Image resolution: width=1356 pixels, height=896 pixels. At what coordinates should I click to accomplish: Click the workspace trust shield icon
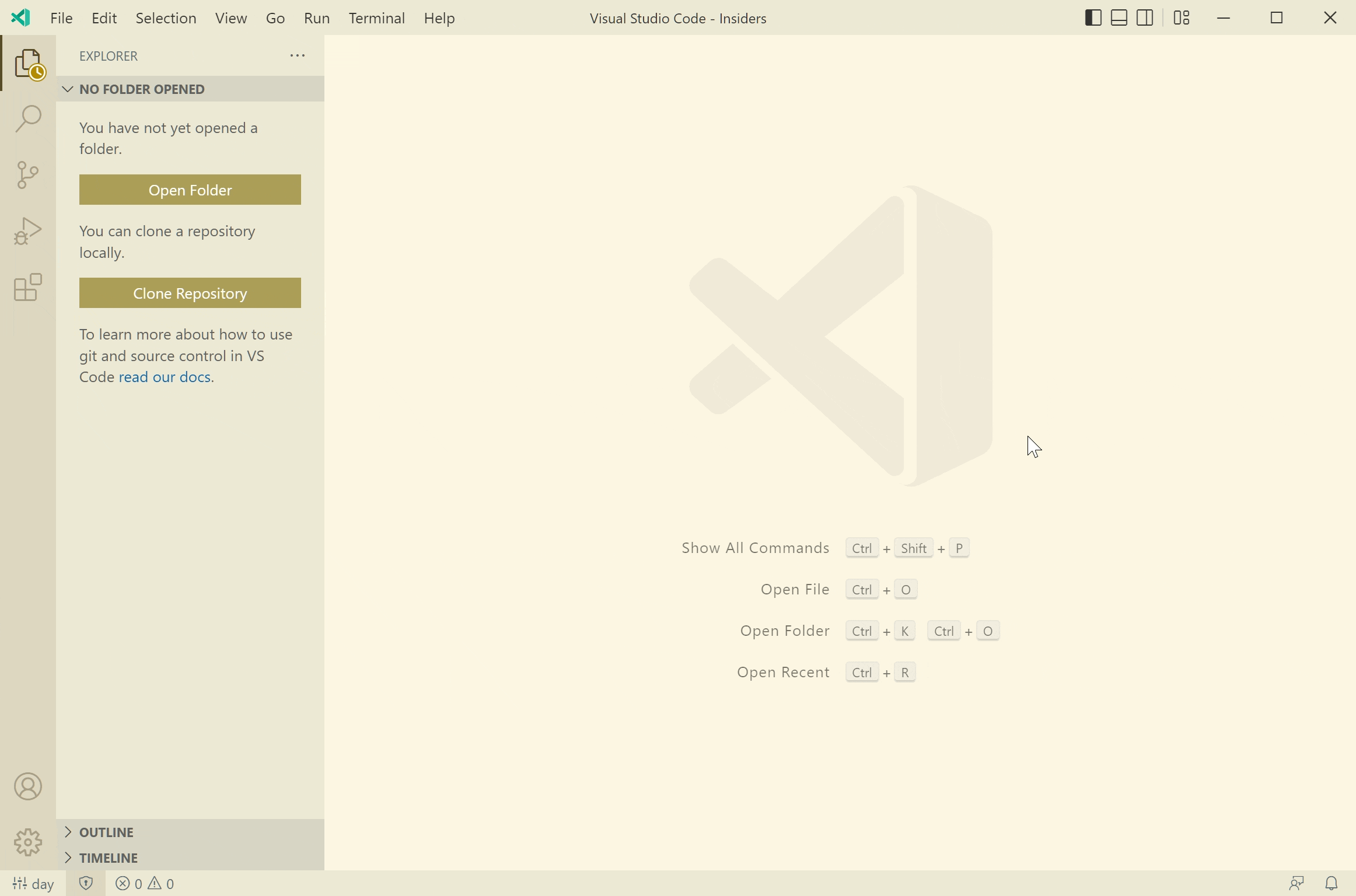click(86, 883)
